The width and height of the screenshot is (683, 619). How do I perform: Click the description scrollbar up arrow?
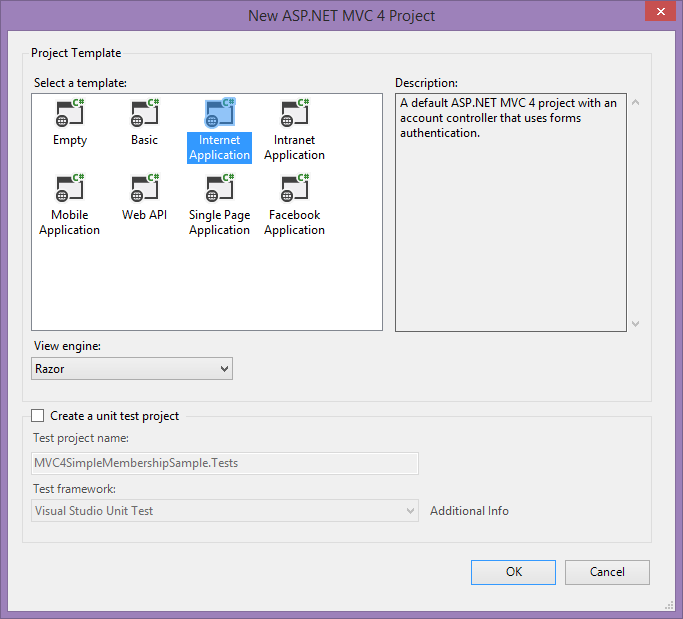click(x=635, y=102)
